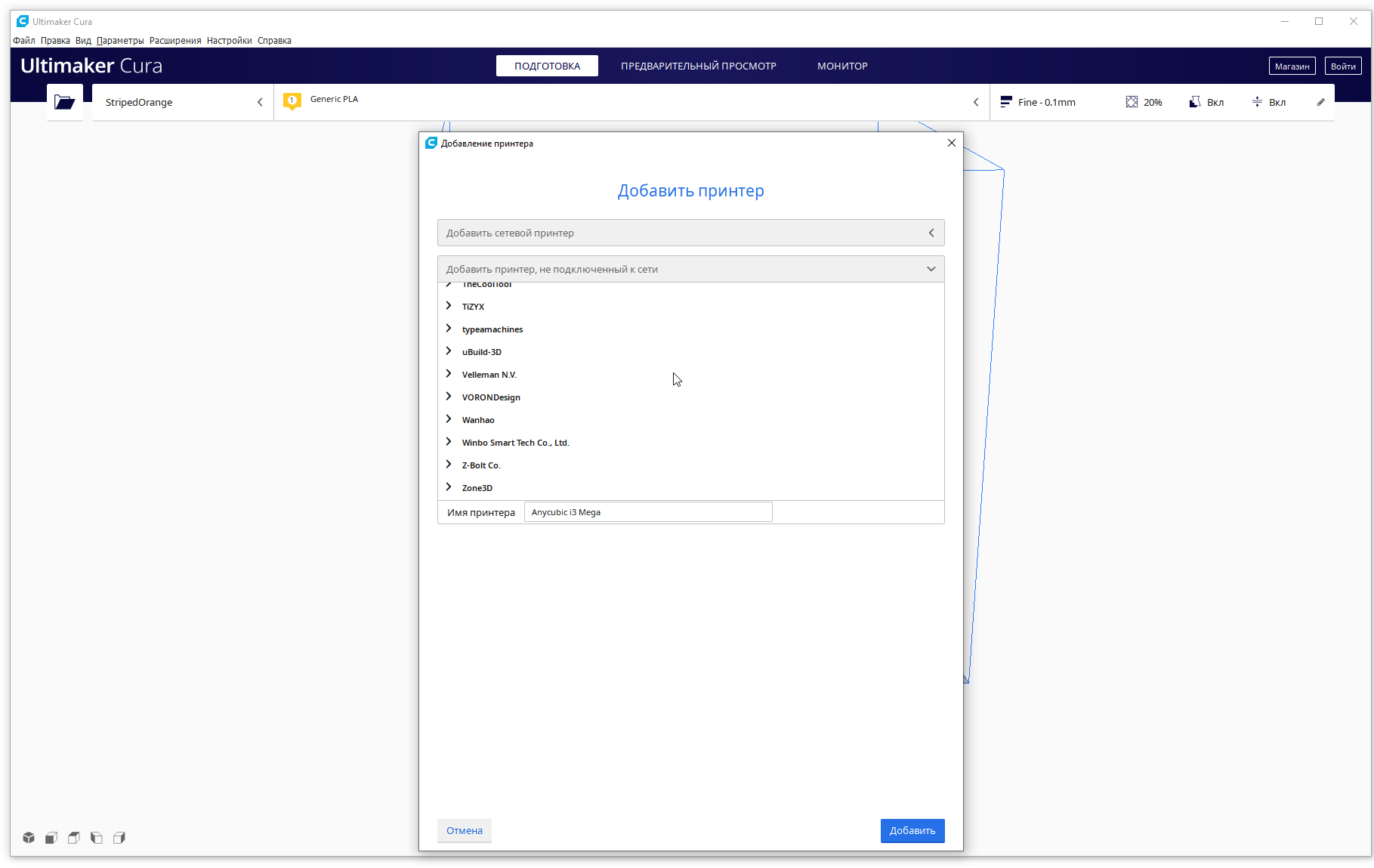Open the Настройки menu
This screenshot has height=868, width=1374.
click(230, 41)
